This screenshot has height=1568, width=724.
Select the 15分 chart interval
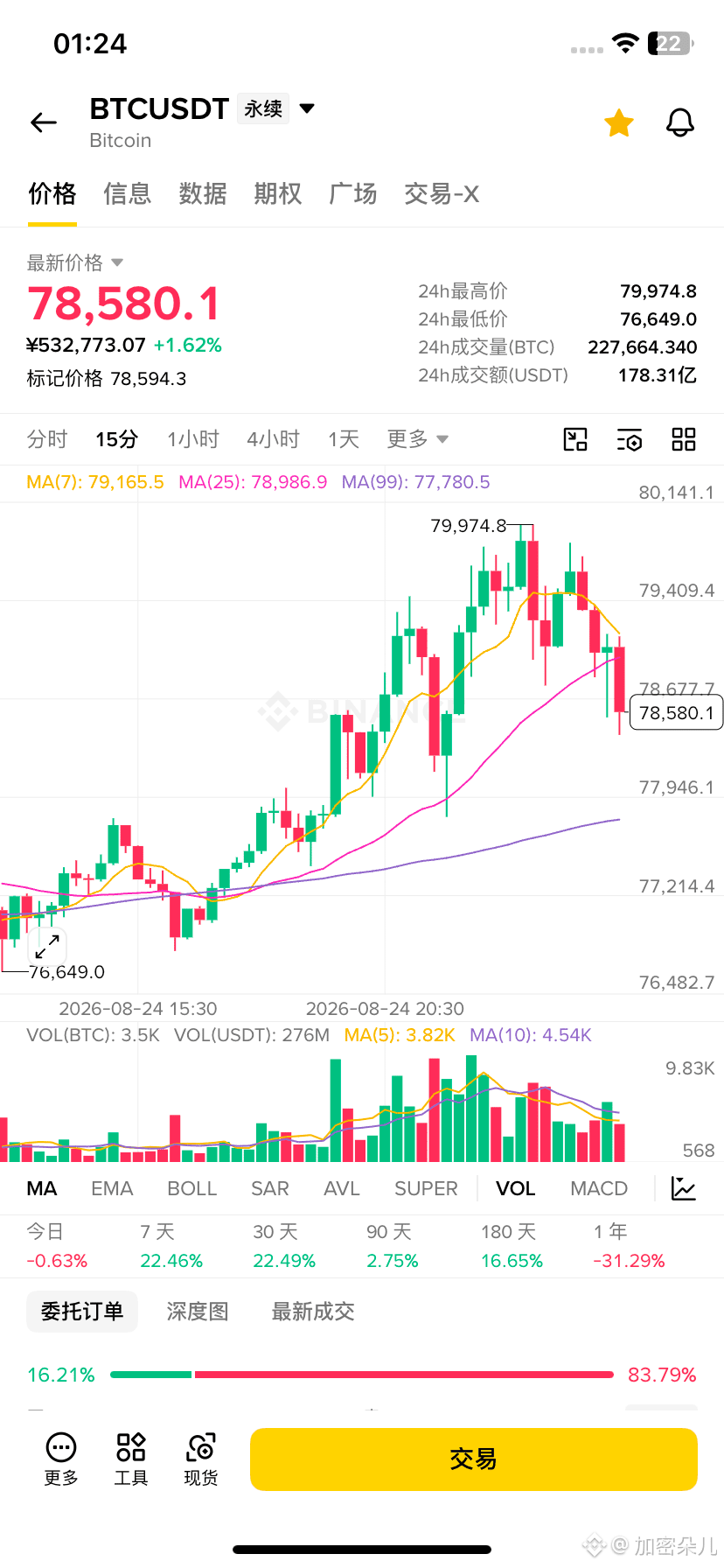coord(117,439)
